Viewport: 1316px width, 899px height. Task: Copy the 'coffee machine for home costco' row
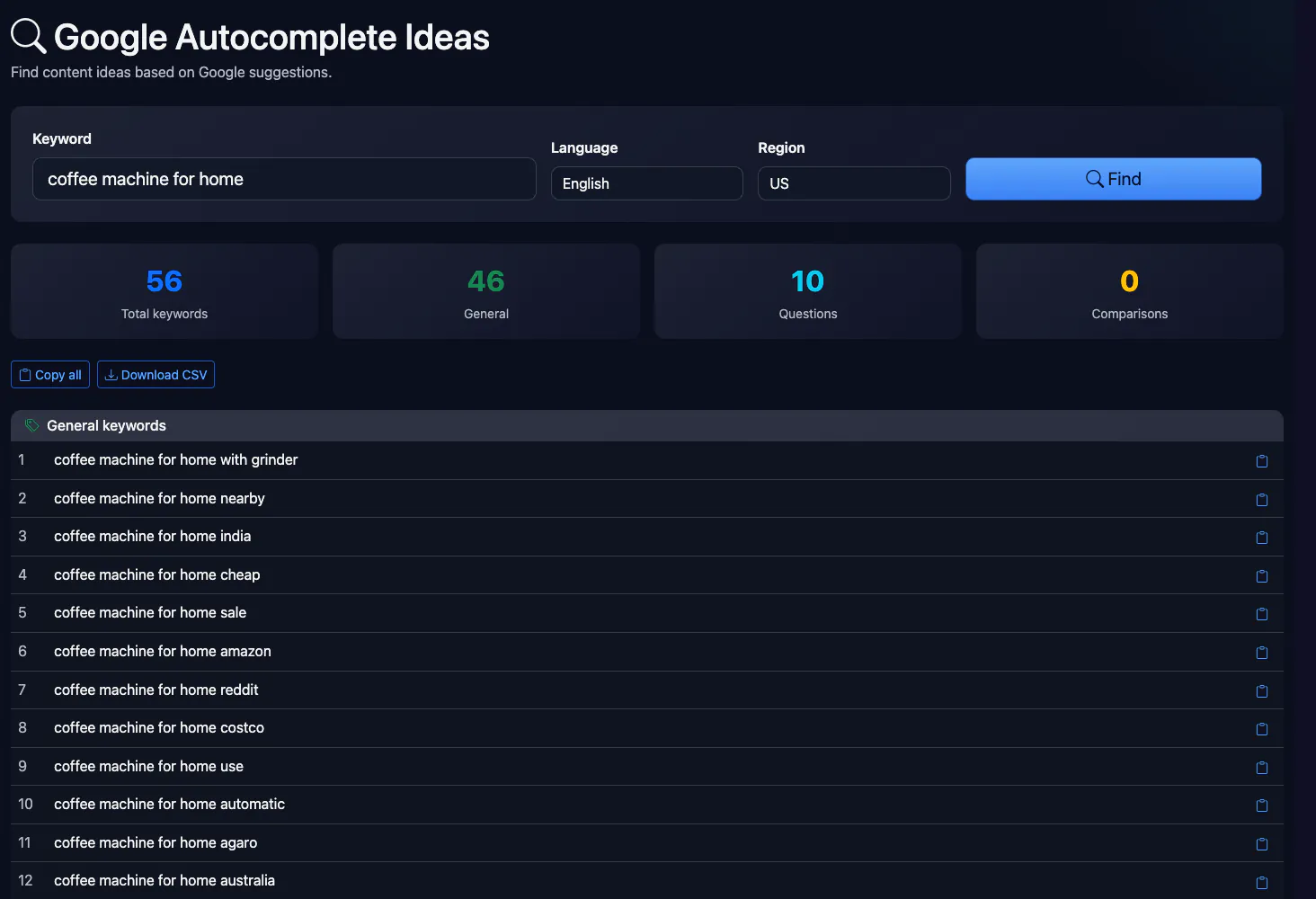tap(1262, 729)
